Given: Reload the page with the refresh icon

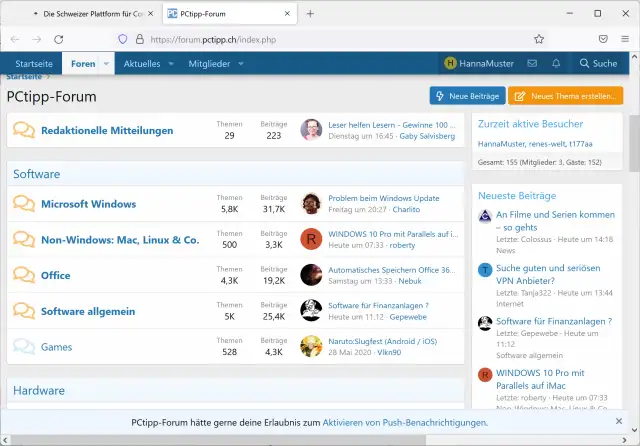Looking at the screenshot, I should click(x=59, y=39).
